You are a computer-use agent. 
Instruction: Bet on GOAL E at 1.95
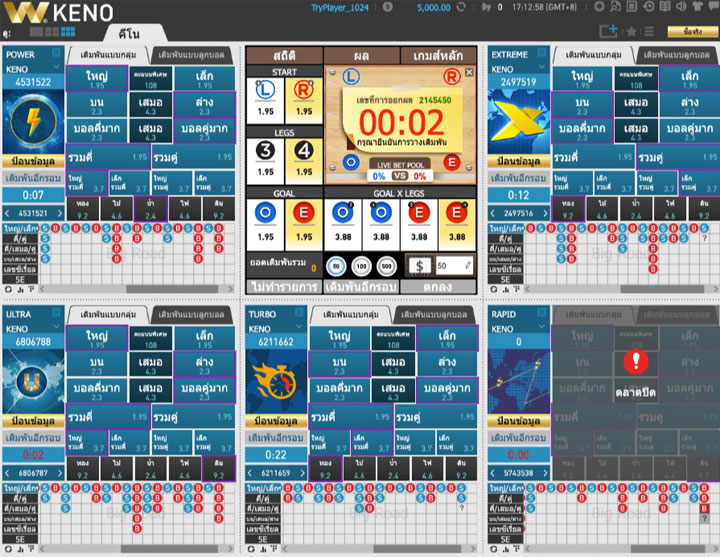click(x=304, y=225)
